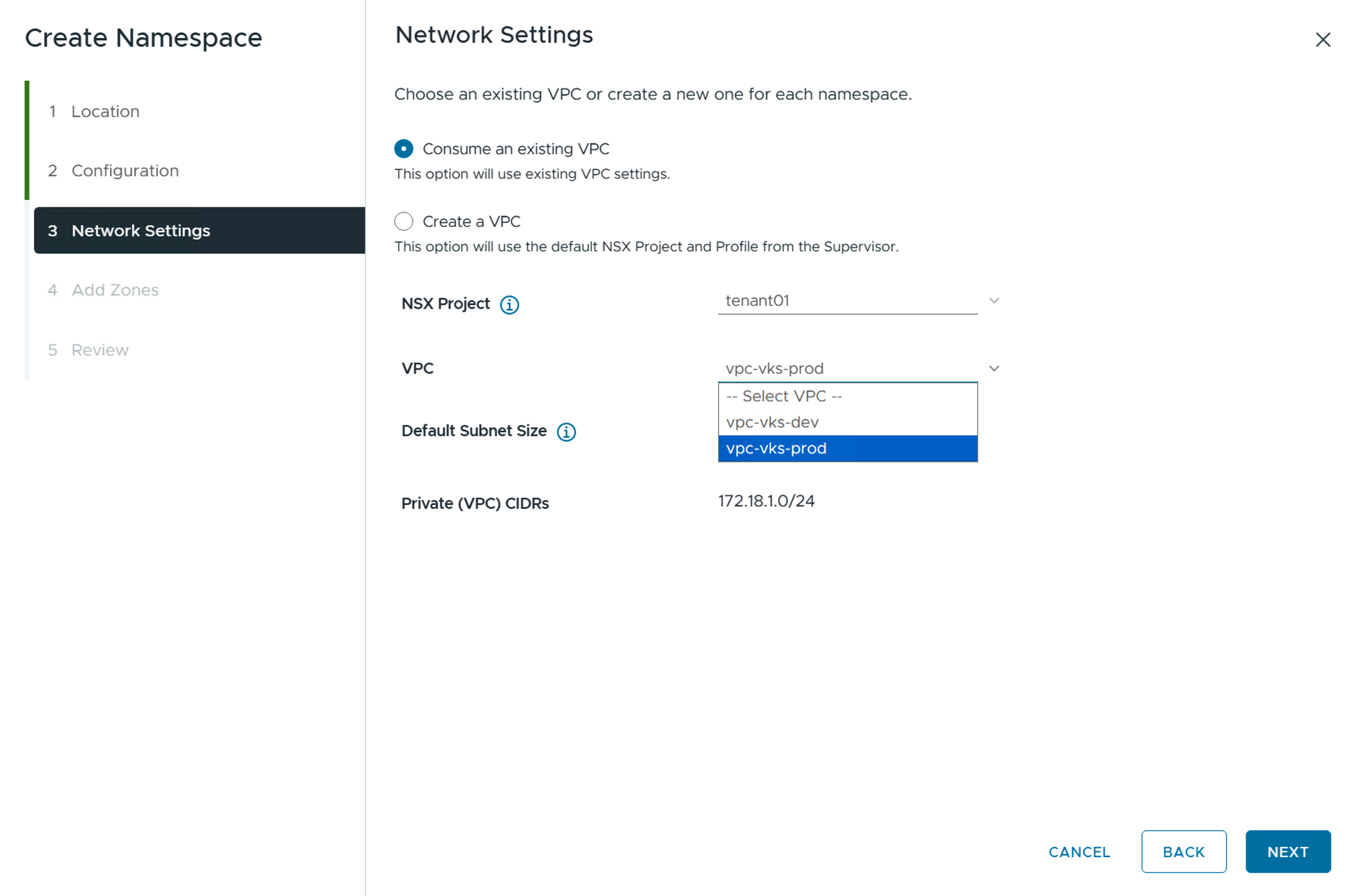Image resolution: width=1355 pixels, height=896 pixels.
Task: Click the 172.18.1.0/24 CIDR value
Action: click(766, 501)
